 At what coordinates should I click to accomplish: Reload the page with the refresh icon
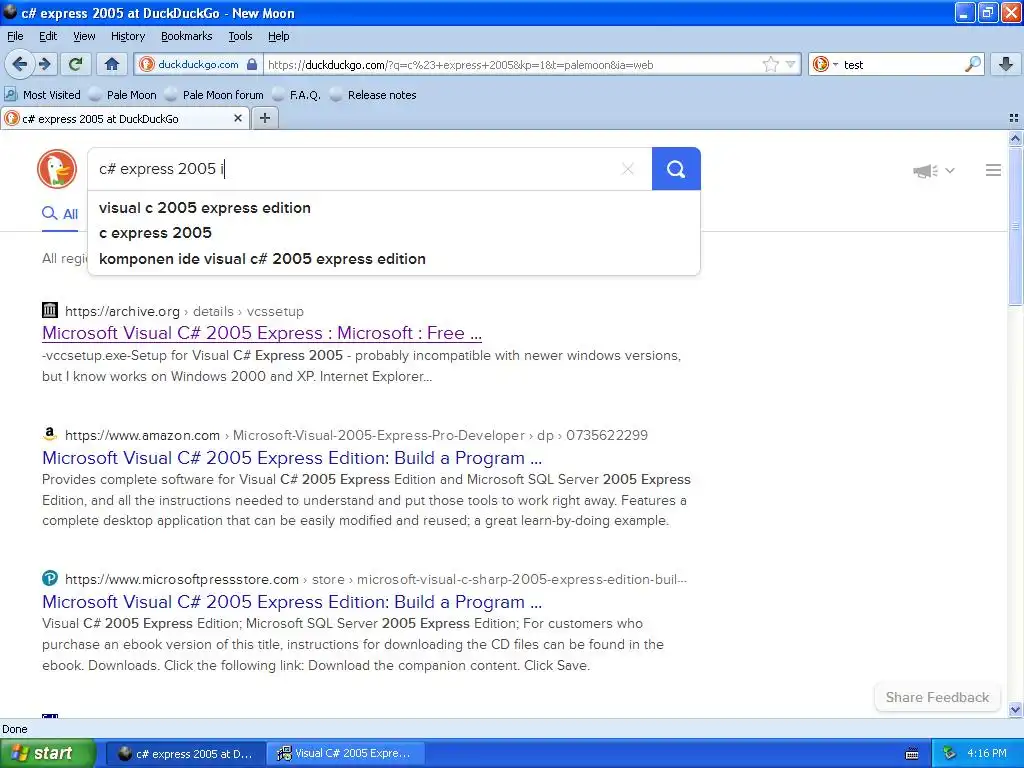coord(76,64)
